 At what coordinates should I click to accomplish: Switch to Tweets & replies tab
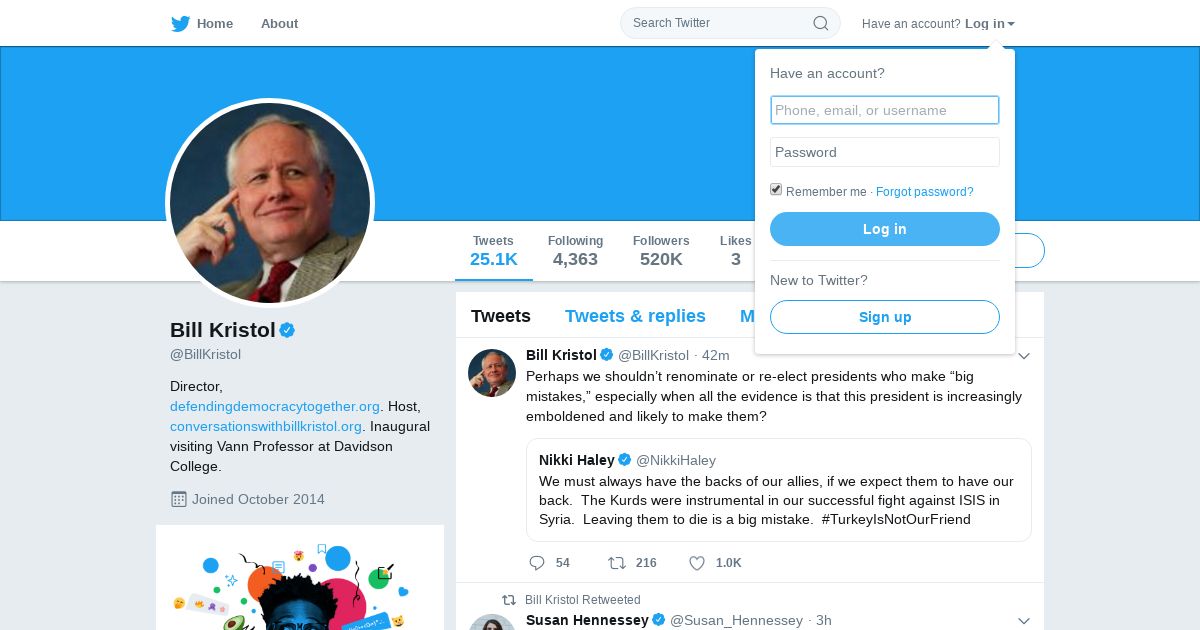[635, 316]
